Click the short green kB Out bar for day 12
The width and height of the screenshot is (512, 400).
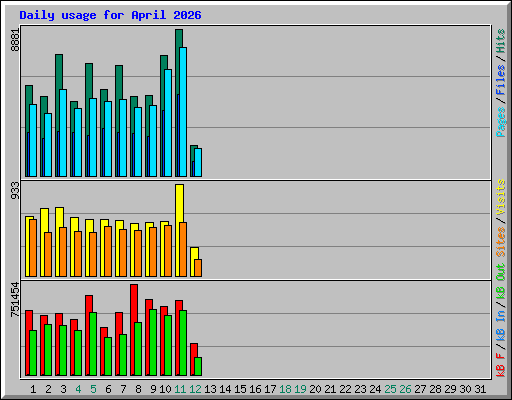click(x=198, y=367)
